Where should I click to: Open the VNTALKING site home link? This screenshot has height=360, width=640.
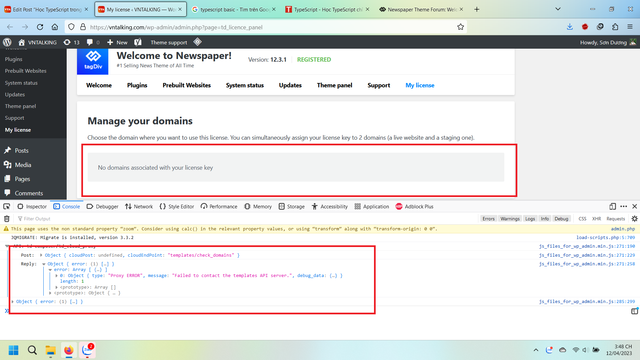38,42
